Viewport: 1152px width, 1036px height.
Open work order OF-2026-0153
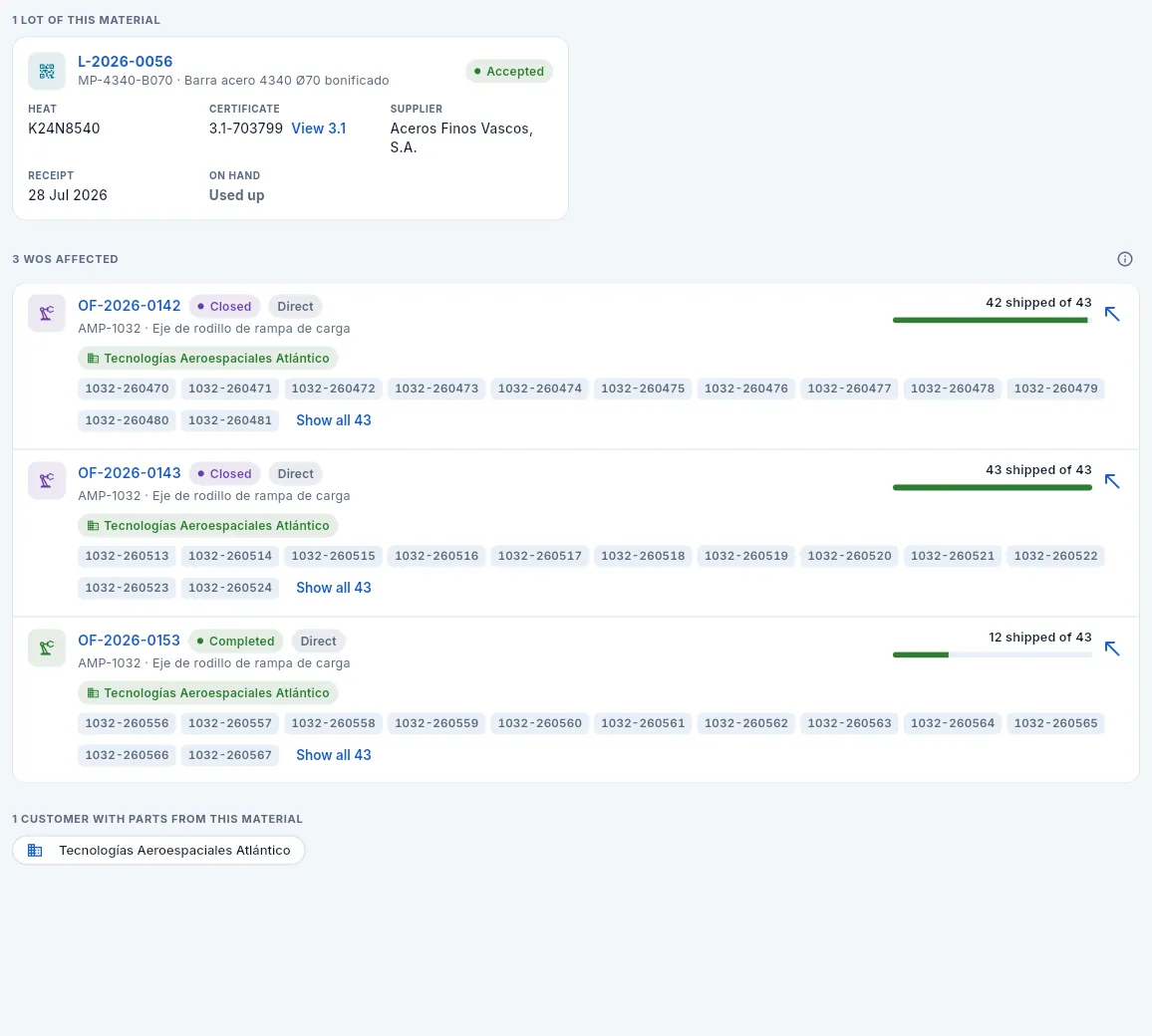129,641
